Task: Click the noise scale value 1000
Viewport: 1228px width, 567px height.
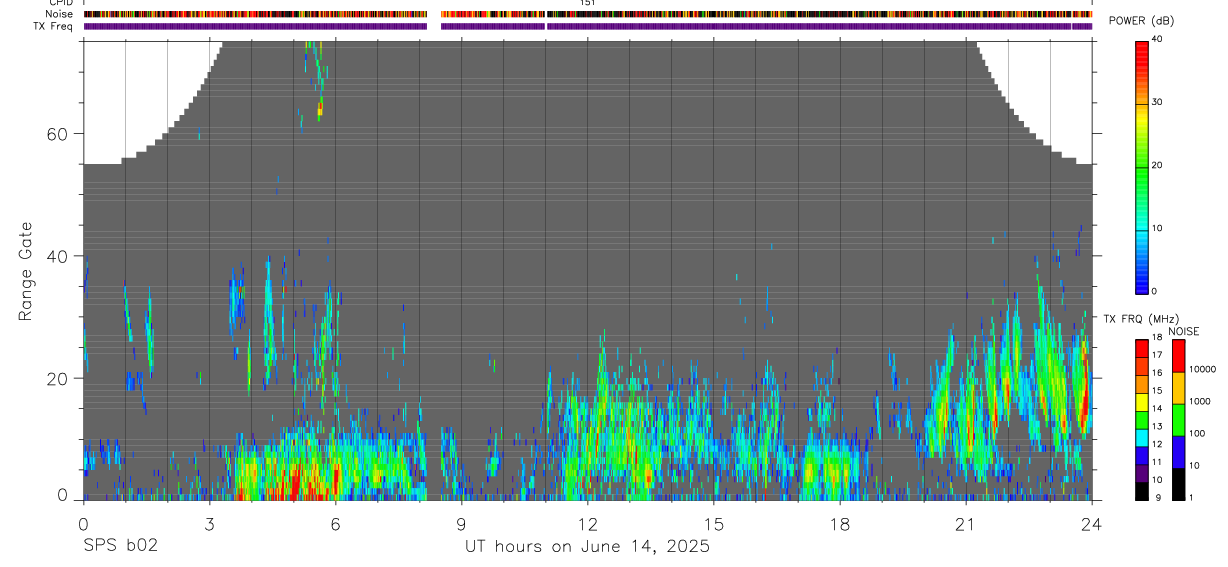Action: pos(1198,401)
